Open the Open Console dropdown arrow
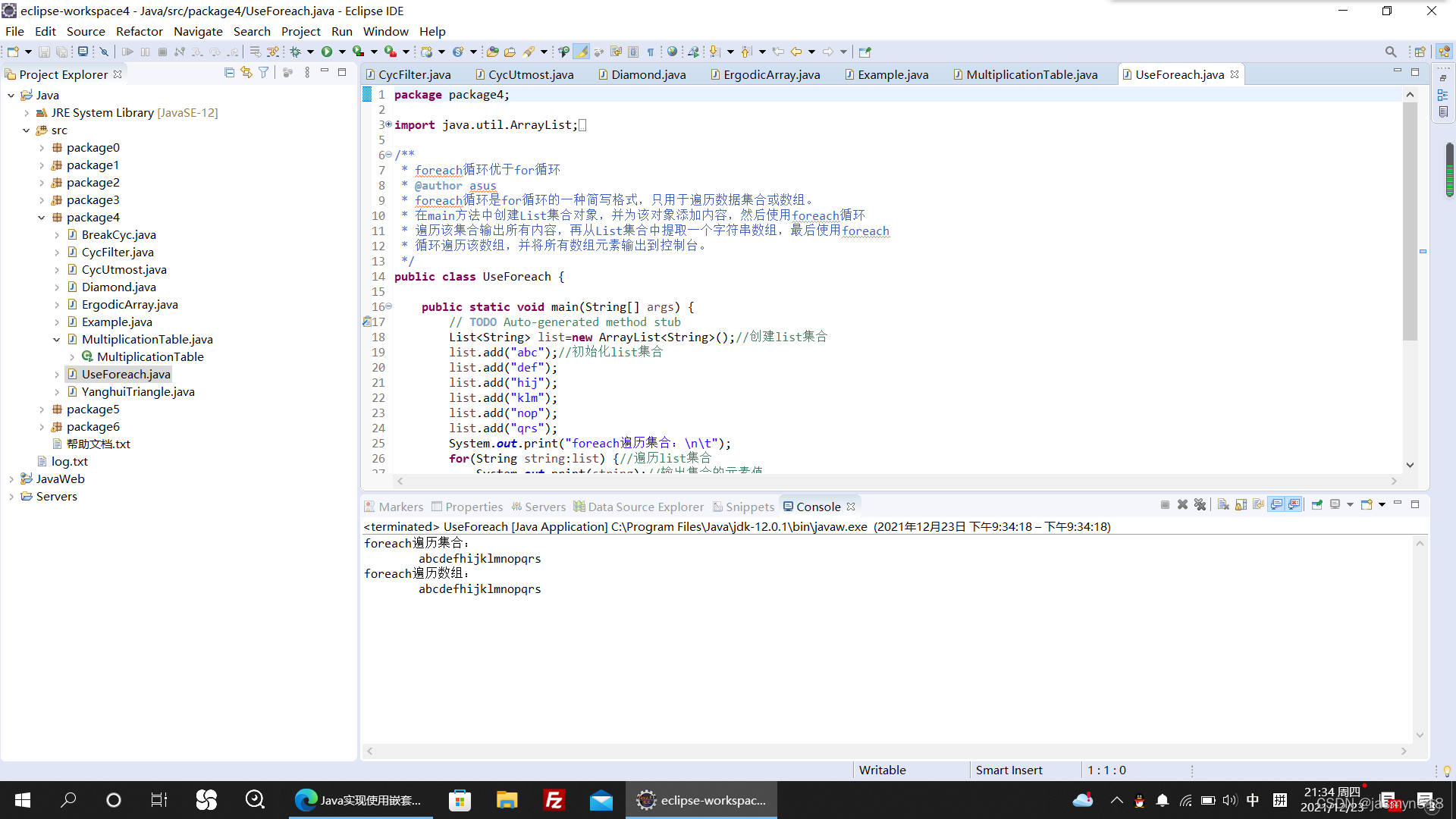Viewport: 1456px width, 819px height. tap(1382, 505)
